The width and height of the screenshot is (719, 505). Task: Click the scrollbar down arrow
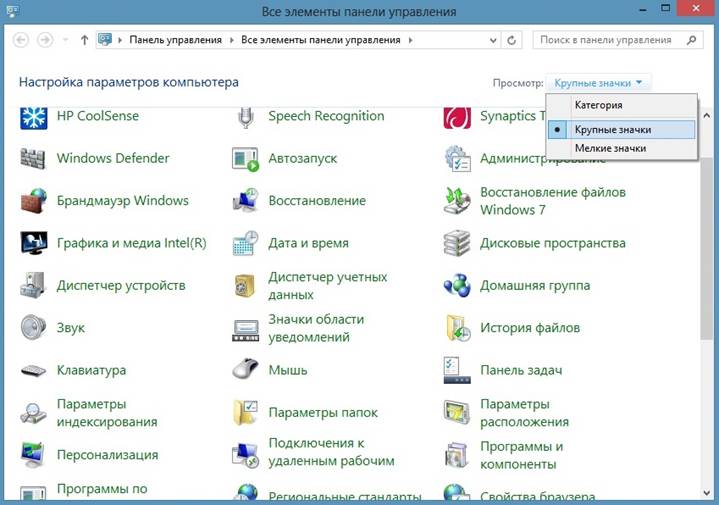click(707, 493)
